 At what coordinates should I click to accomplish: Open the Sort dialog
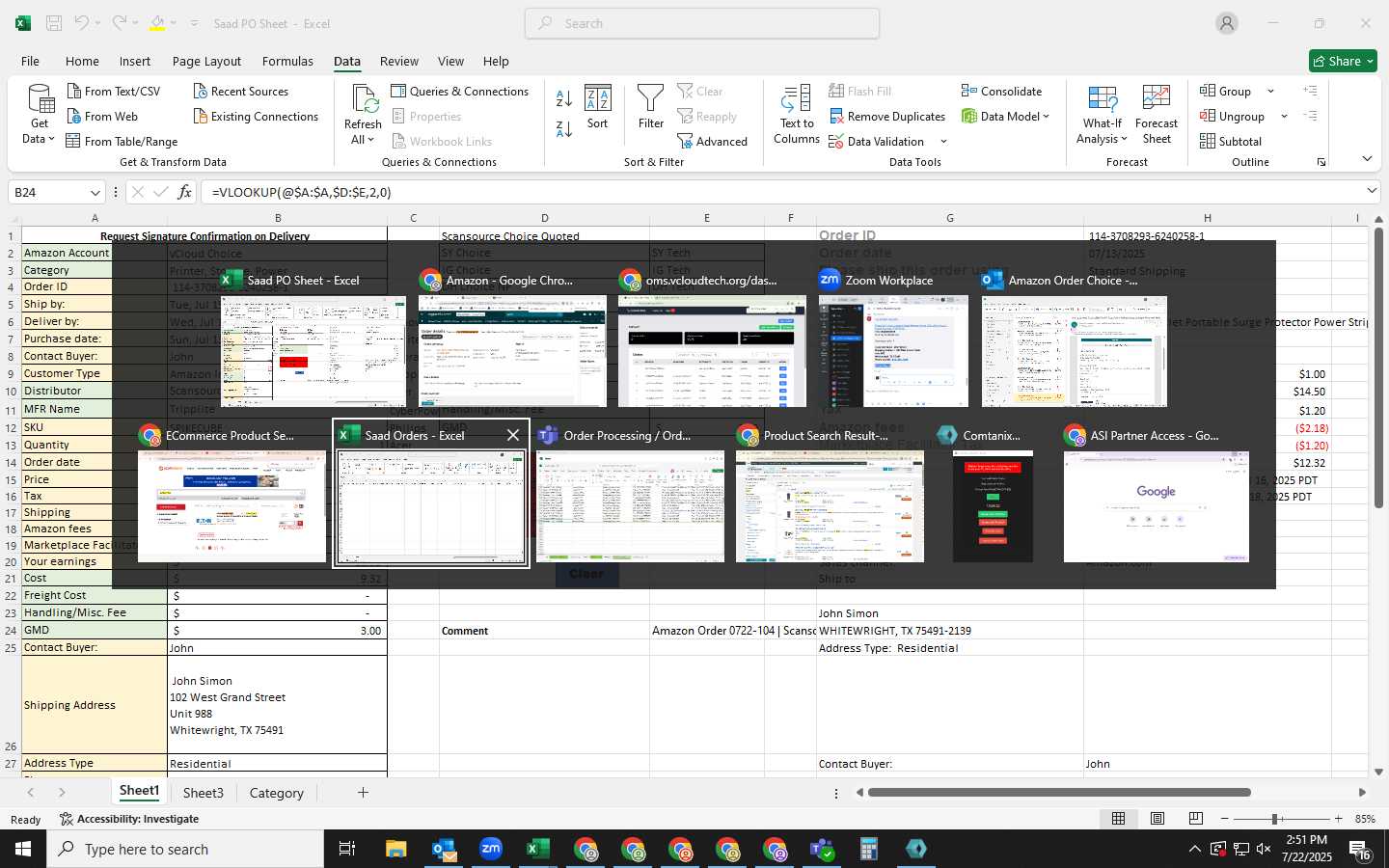click(x=598, y=107)
